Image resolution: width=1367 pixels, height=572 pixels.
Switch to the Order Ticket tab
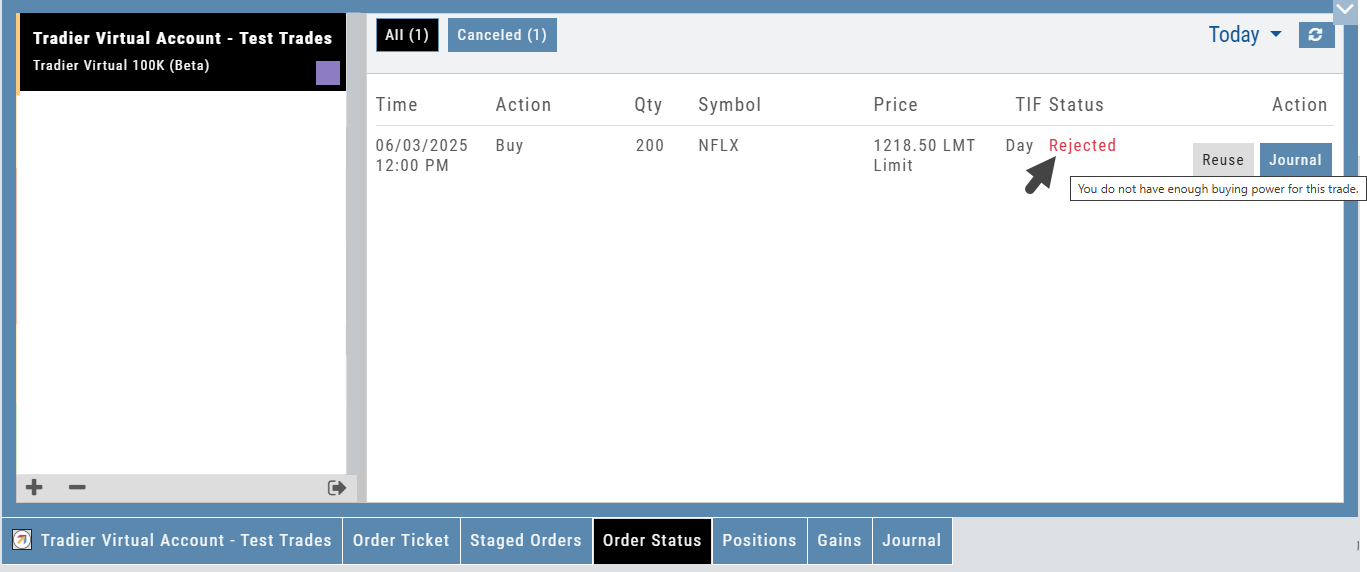tap(401, 540)
